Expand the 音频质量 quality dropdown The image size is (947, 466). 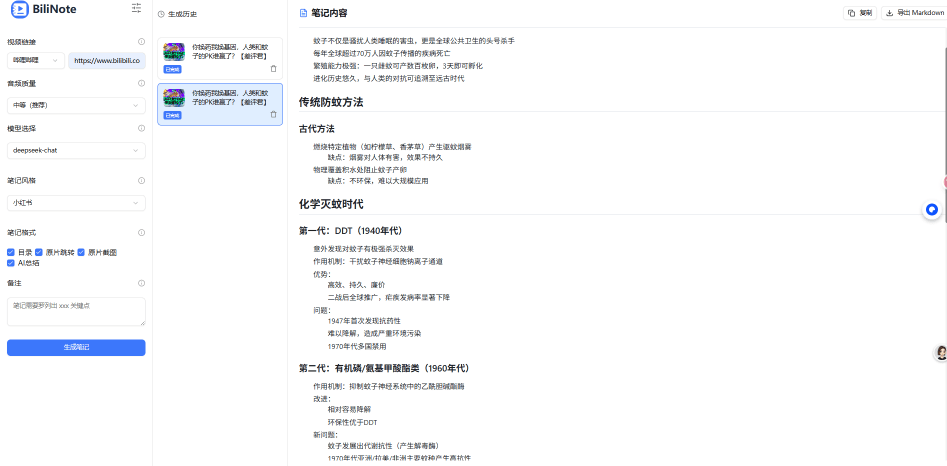tap(76, 105)
